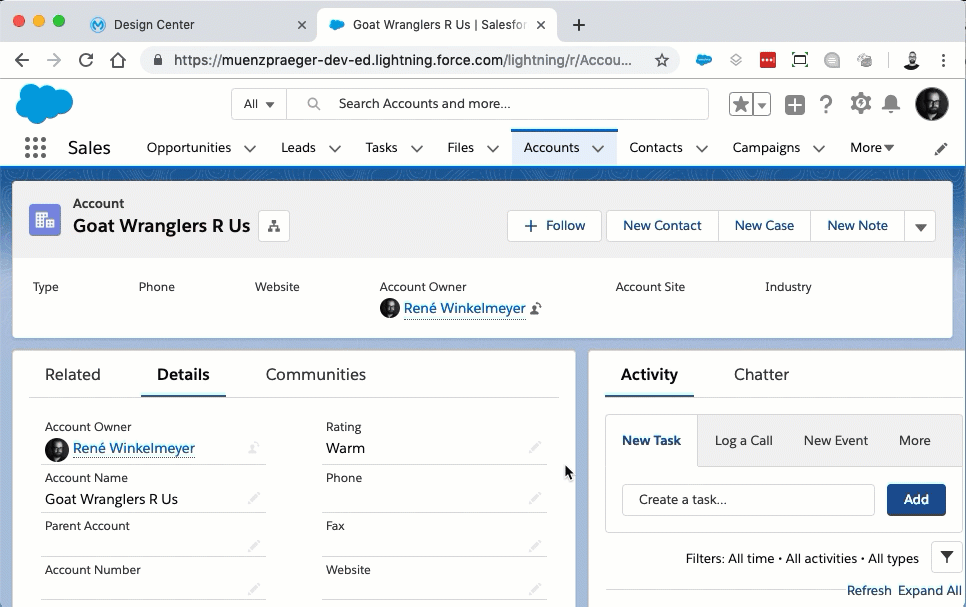Click the Expand All link
Viewport: 966px width, 607px height.
[x=929, y=590]
